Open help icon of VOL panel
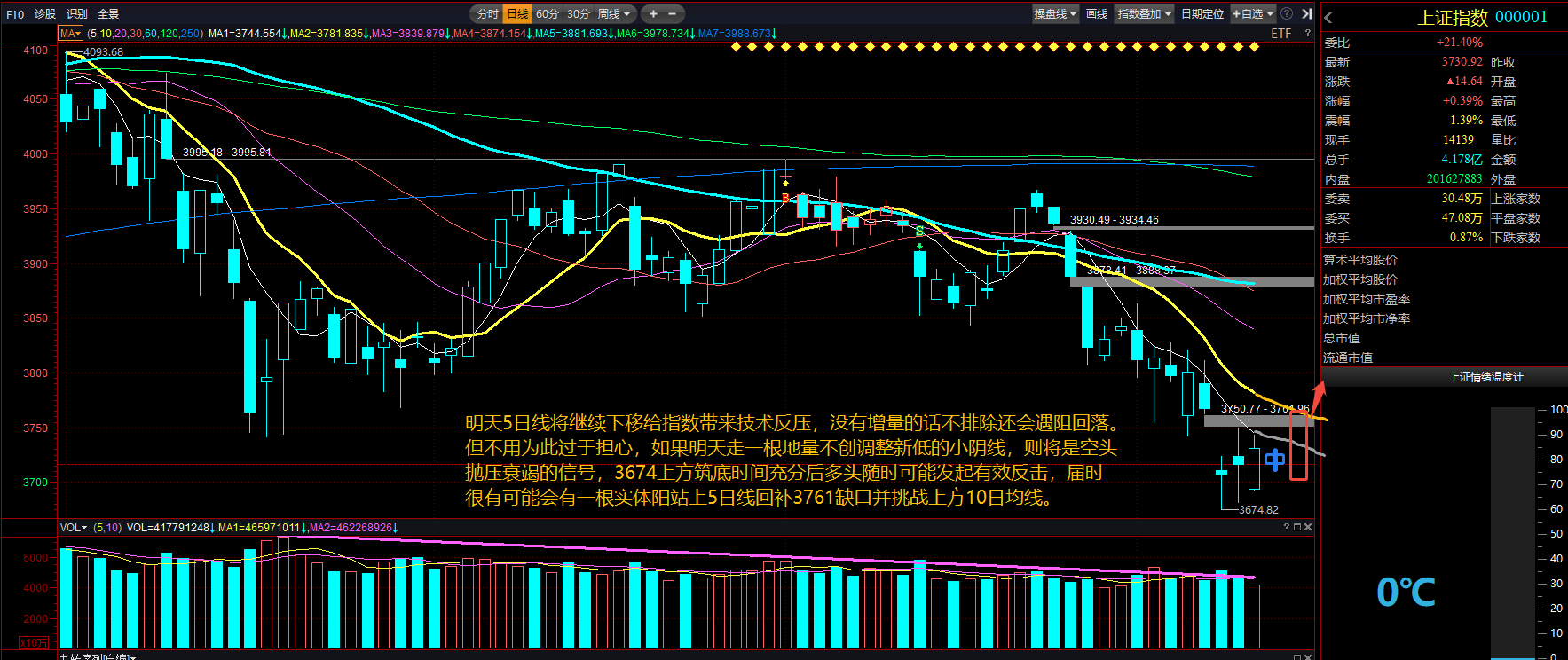Image resolution: width=1568 pixels, height=660 pixels. click(1286, 527)
